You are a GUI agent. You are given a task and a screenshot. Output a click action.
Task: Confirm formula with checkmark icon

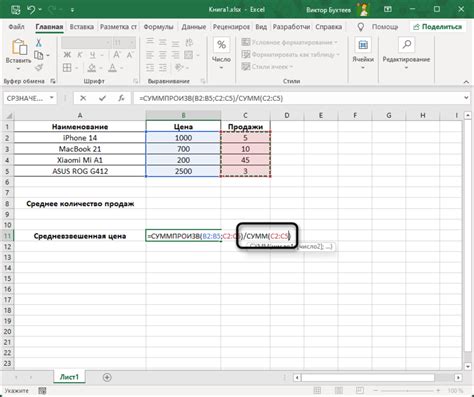pos(102,98)
